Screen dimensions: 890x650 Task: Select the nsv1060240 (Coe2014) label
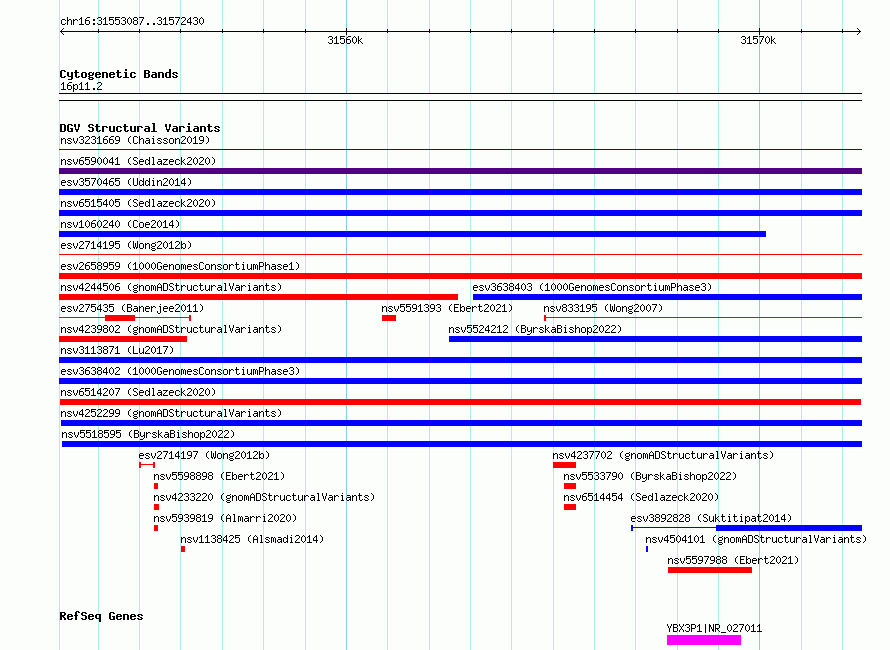(120, 224)
